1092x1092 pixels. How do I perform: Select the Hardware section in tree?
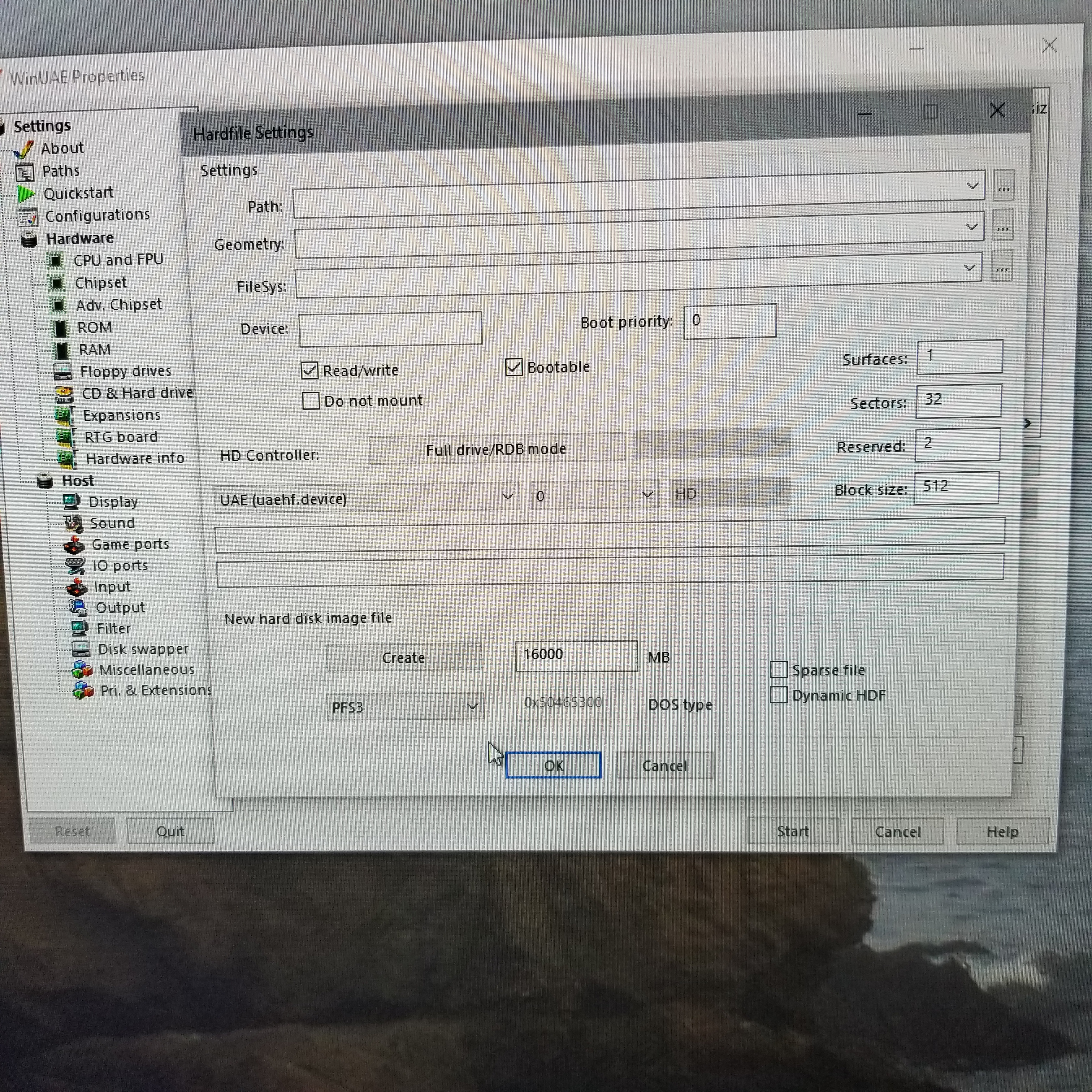click(x=80, y=238)
